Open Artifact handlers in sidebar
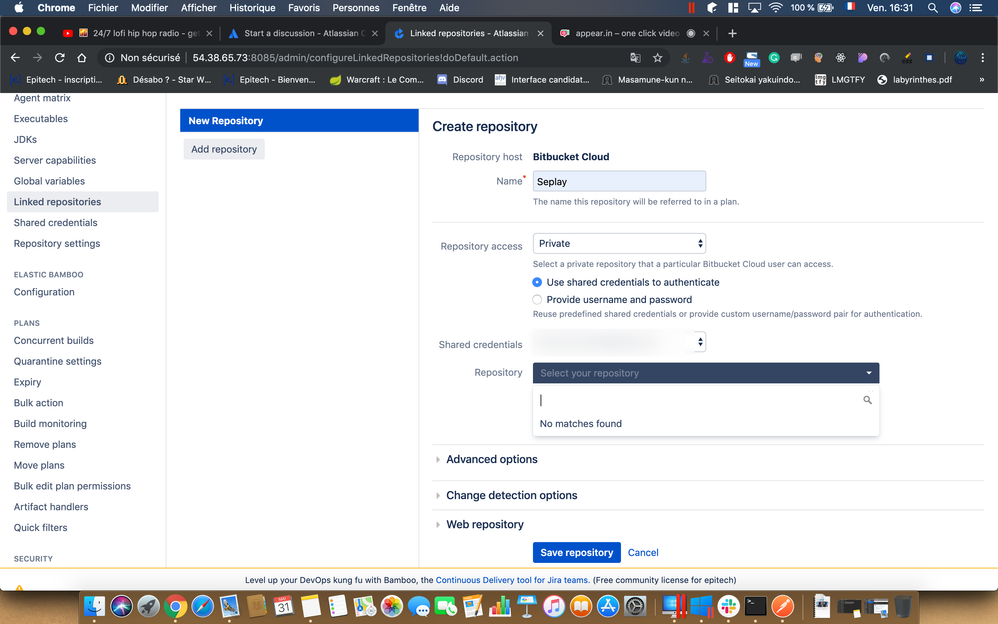Viewport: 998px width, 624px height. point(51,507)
